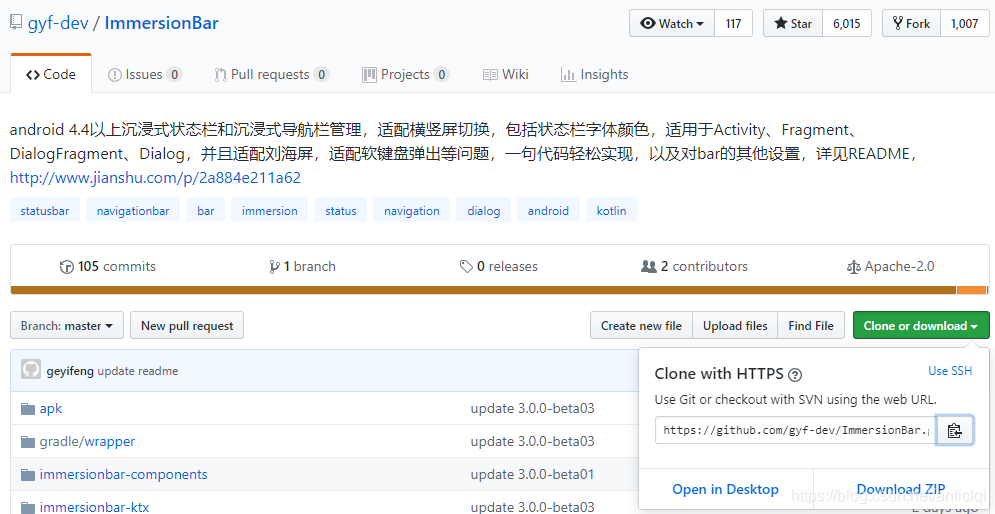View the 1 branch list
This screenshot has height=514, width=995.
[x=303, y=267]
